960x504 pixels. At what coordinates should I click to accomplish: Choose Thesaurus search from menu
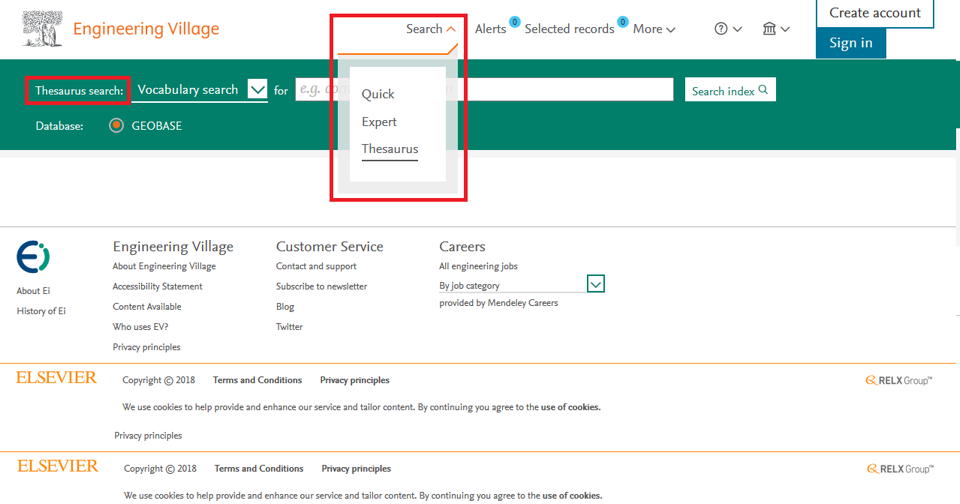tap(390, 149)
